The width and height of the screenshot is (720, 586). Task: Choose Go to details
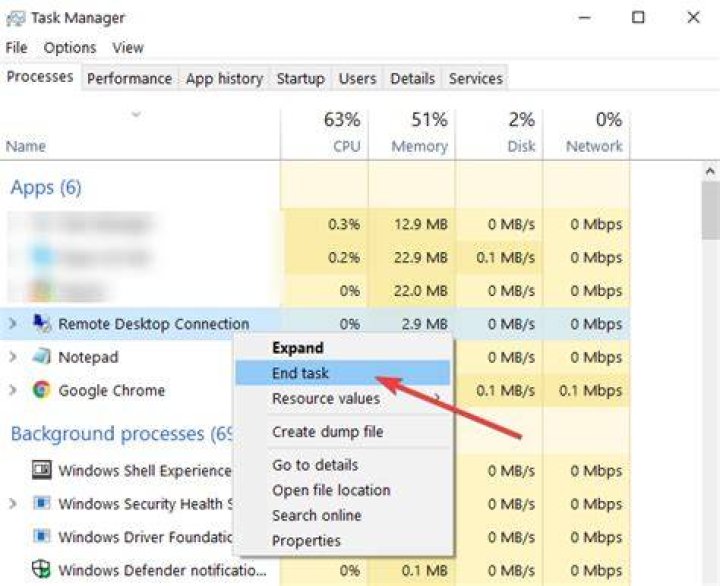[343, 465]
